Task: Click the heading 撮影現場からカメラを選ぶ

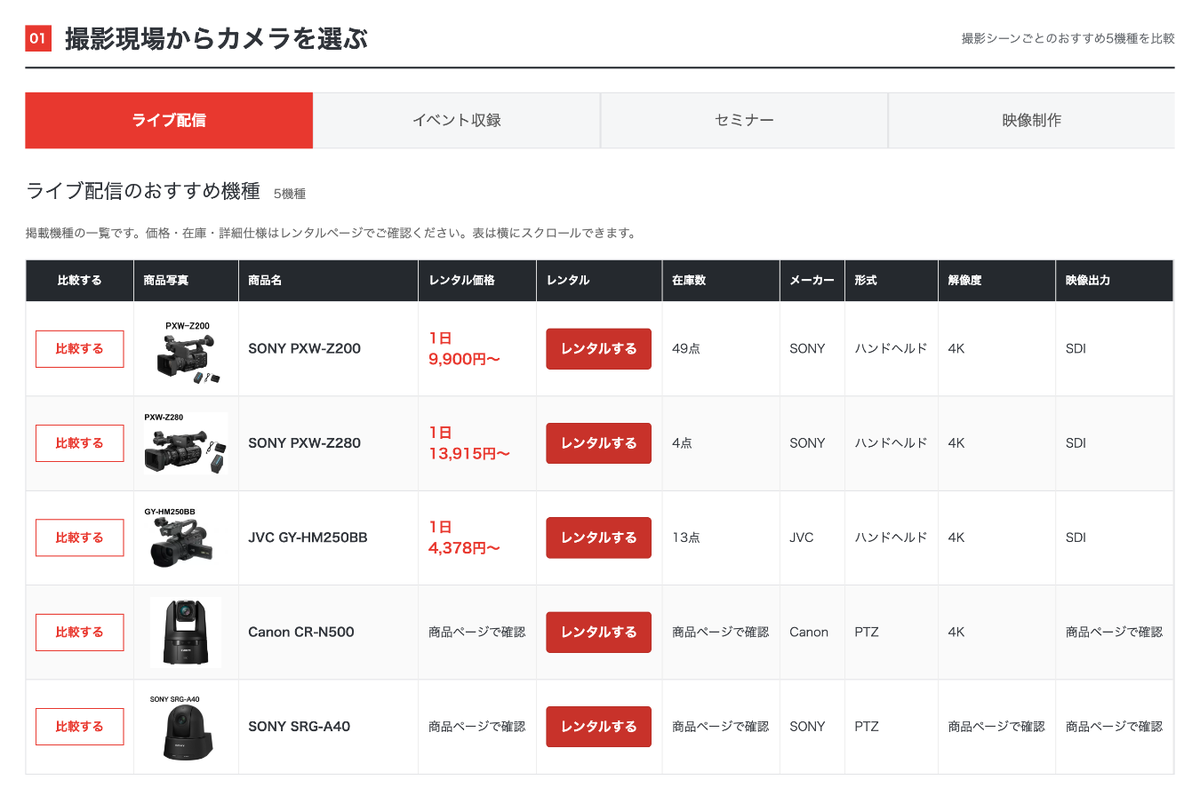Action: click(217, 39)
